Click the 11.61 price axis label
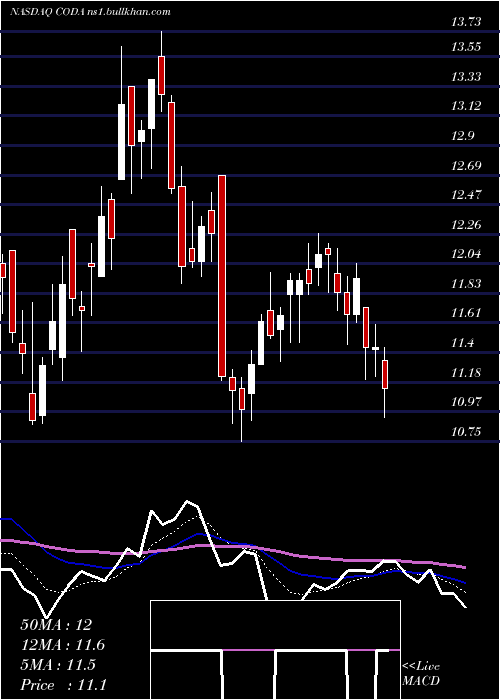Viewport: 500px width, 700px height. click(466, 312)
